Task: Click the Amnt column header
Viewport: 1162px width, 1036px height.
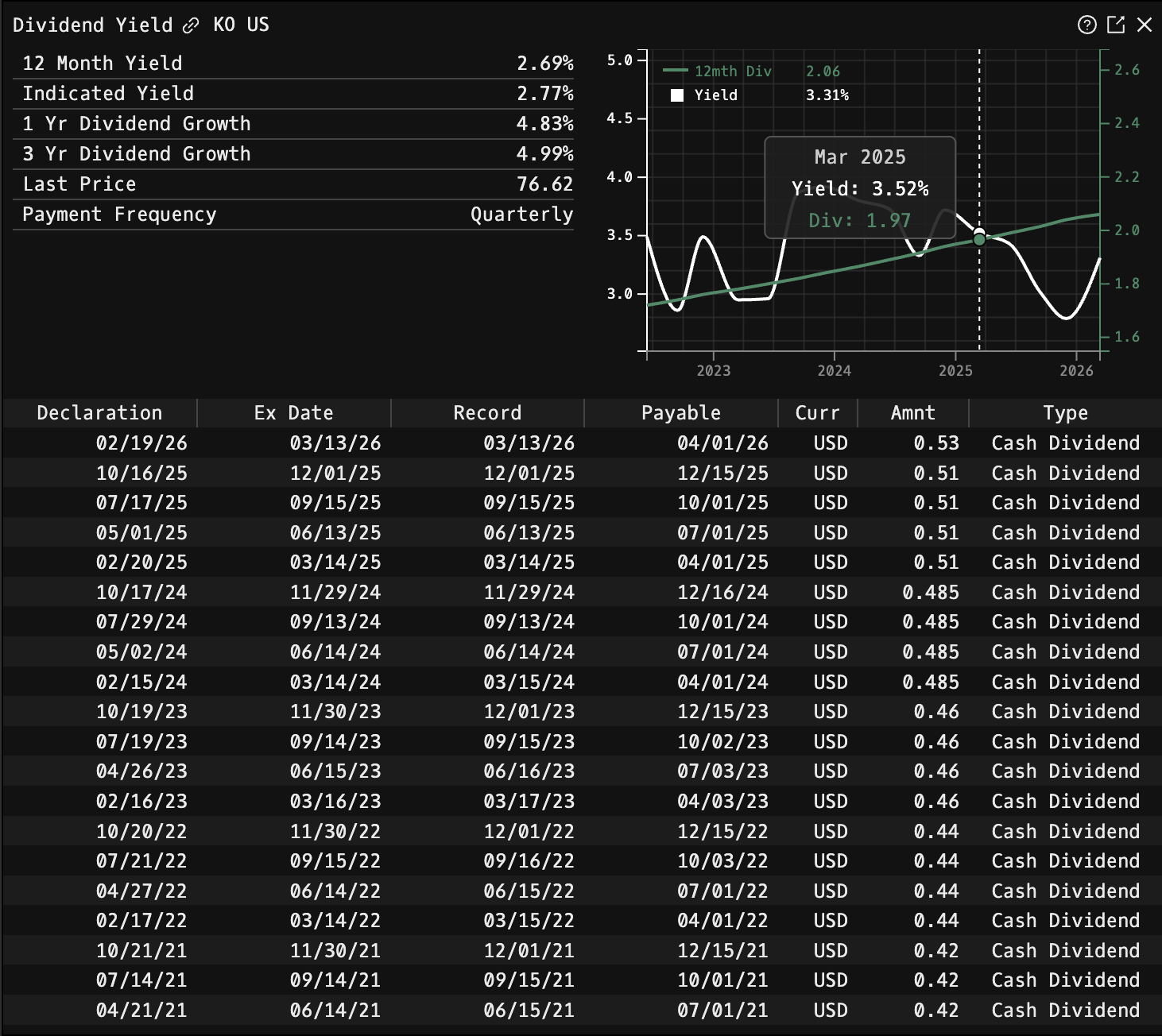Action: tap(913, 413)
